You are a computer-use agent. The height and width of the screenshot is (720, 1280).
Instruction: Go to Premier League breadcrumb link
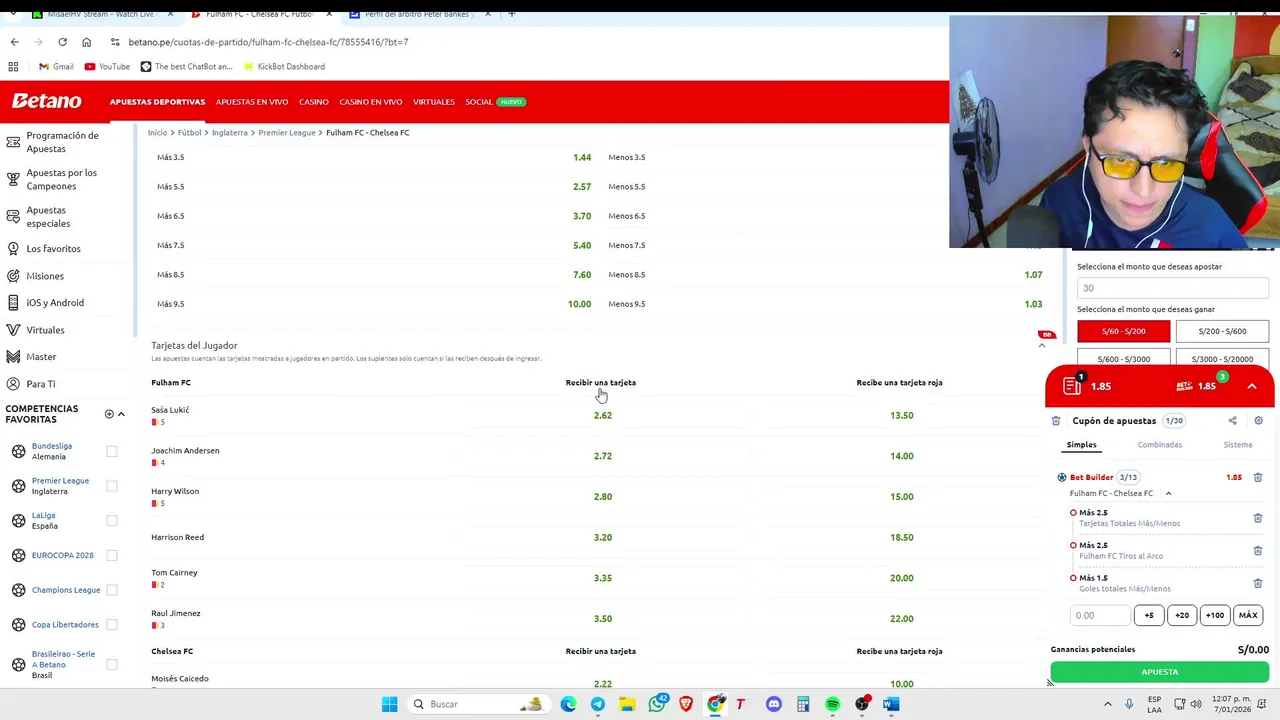coord(287,132)
